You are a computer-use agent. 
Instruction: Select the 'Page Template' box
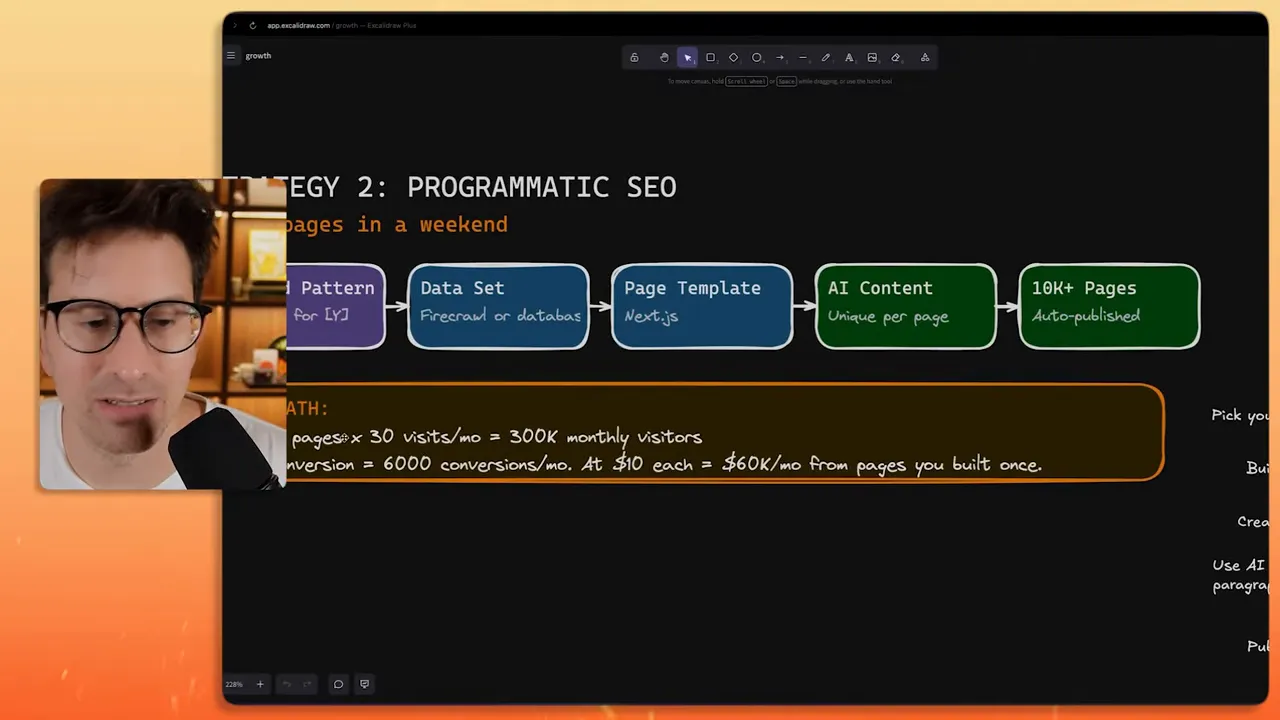702,306
